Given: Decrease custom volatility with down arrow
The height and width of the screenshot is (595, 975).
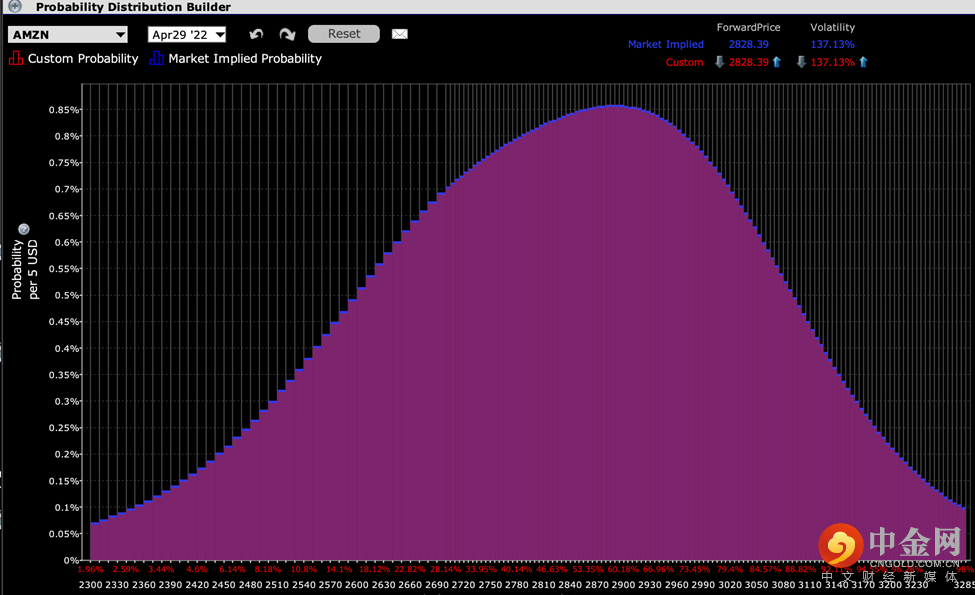Looking at the screenshot, I should [x=801, y=62].
